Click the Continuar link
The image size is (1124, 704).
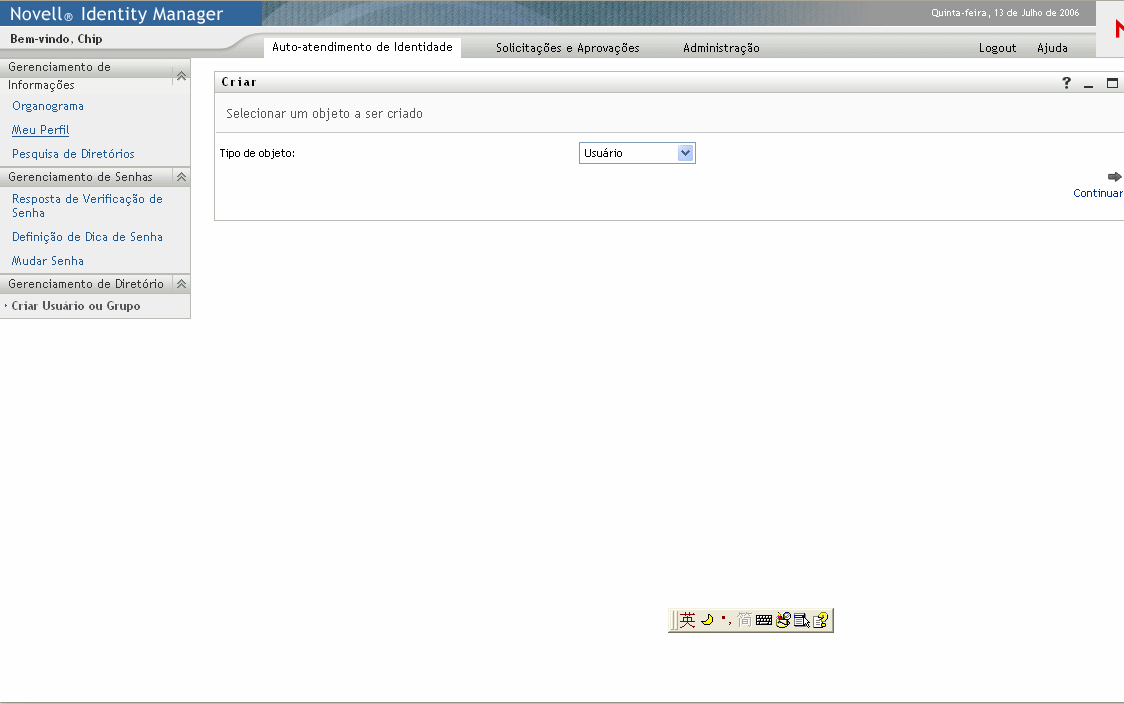[x=1097, y=194]
